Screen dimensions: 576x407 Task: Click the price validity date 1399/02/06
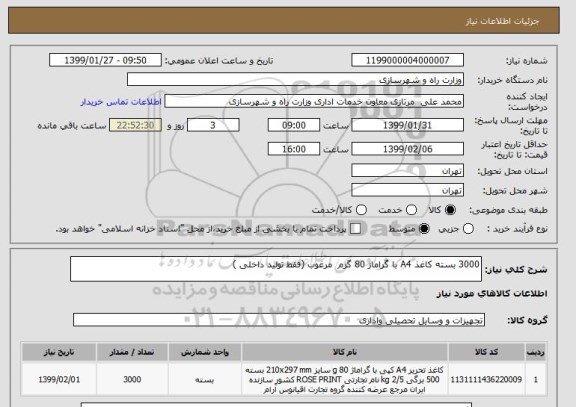click(x=407, y=149)
